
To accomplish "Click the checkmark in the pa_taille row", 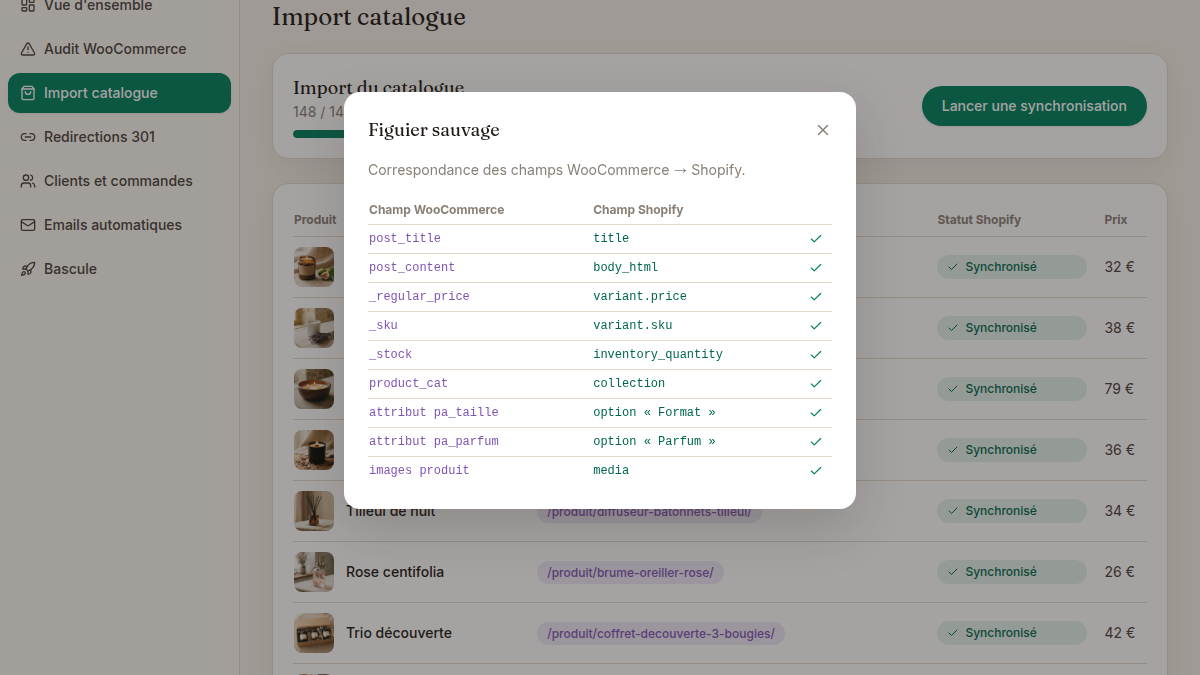I will tap(816, 413).
